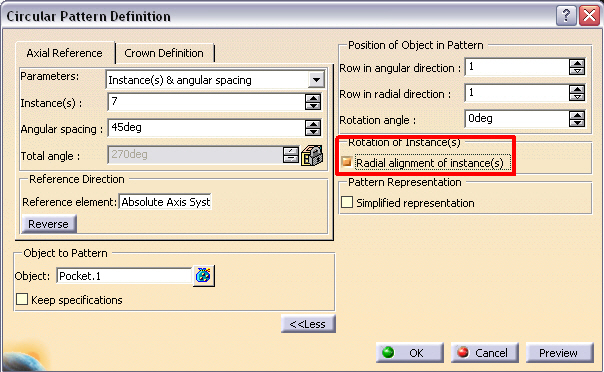Decrease the Angular spacing value with down arrow
This screenshot has height=372, width=604.
coord(313,132)
